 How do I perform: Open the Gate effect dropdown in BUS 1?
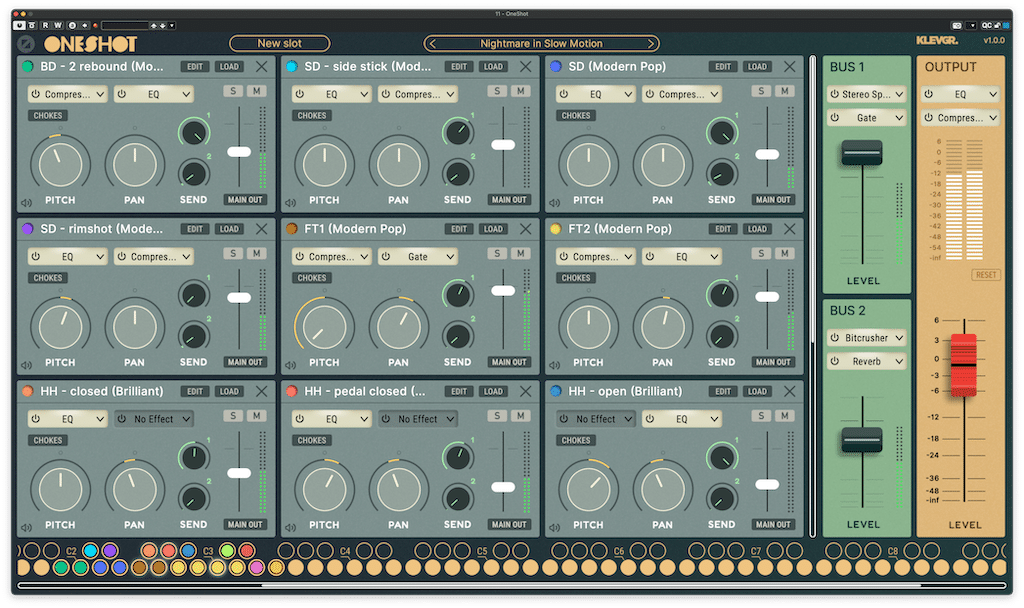(866, 117)
